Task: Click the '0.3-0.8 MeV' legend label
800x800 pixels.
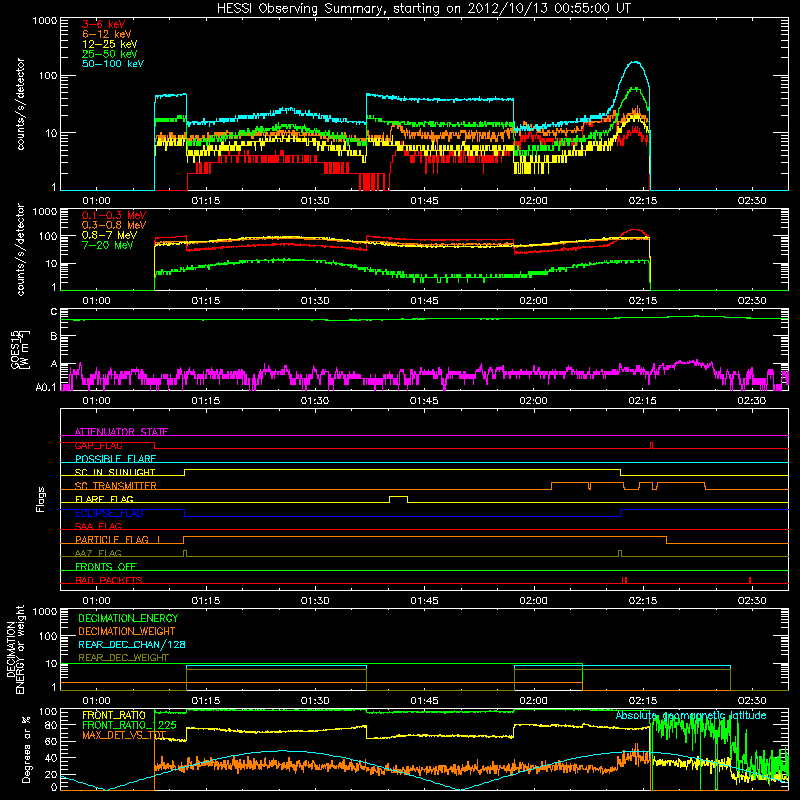Action: tap(114, 225)
